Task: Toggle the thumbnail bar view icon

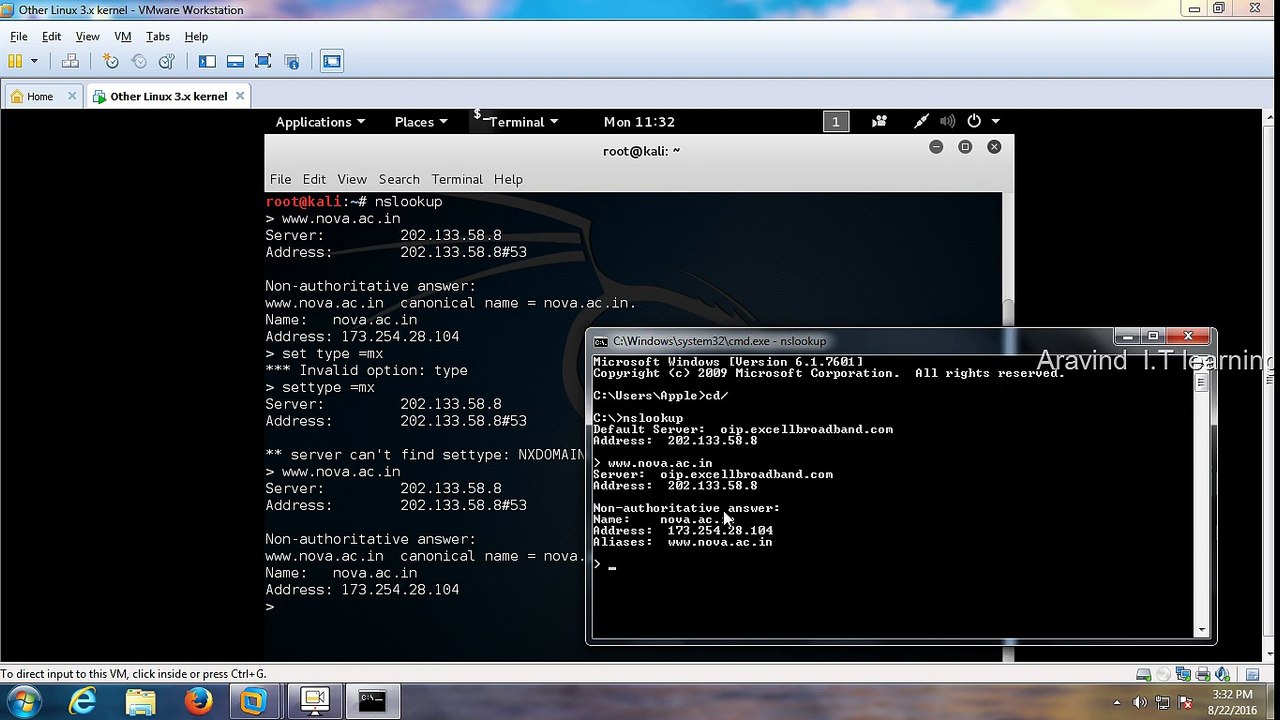Action: [235, 61]
